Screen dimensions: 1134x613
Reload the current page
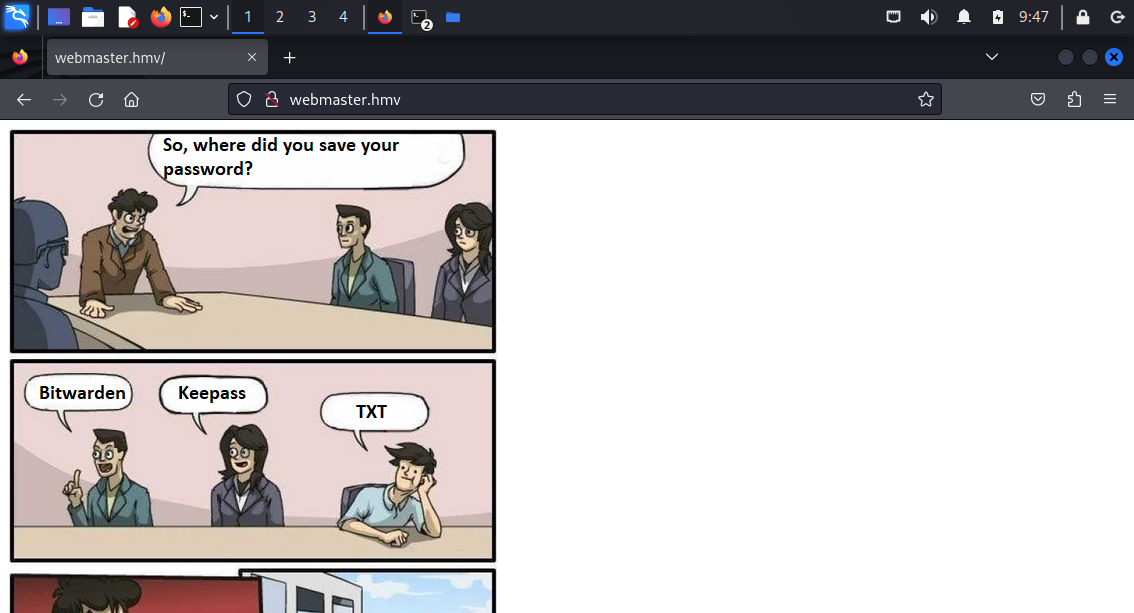[96, 100]
